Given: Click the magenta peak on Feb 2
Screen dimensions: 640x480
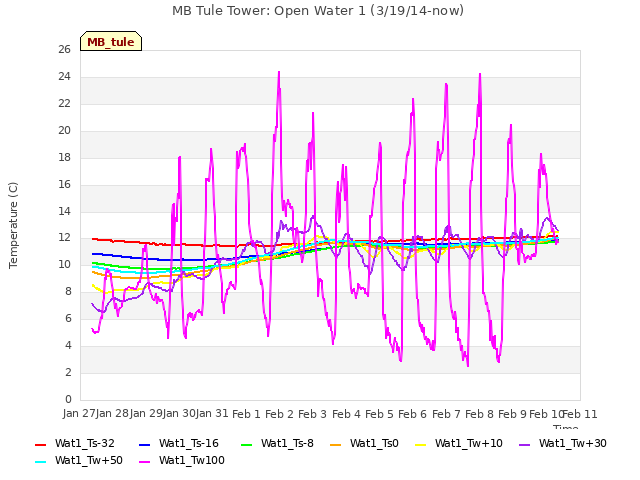Looking at the screenshot, I should [279, 73].
